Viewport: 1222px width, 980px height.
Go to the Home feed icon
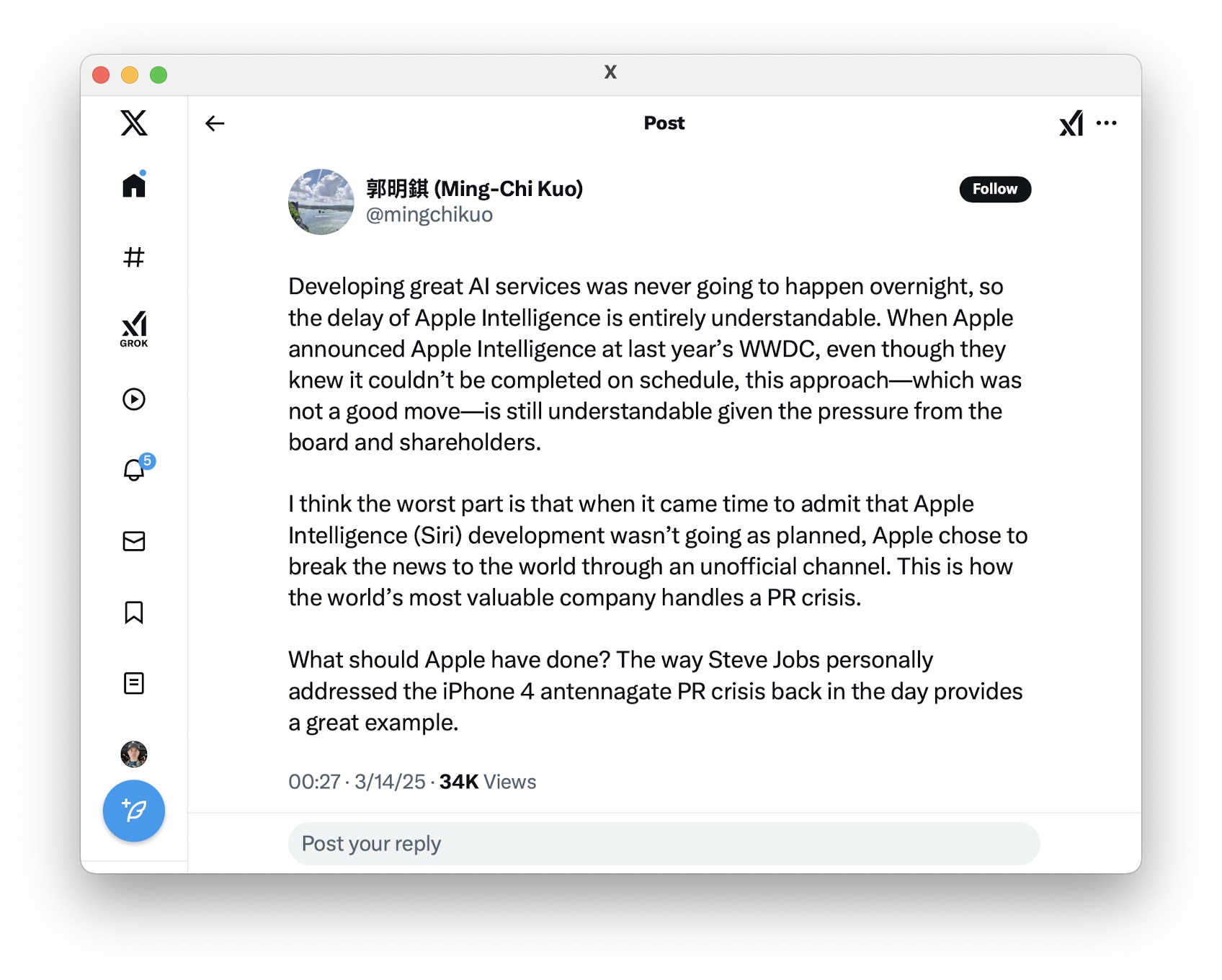(134, 184)
